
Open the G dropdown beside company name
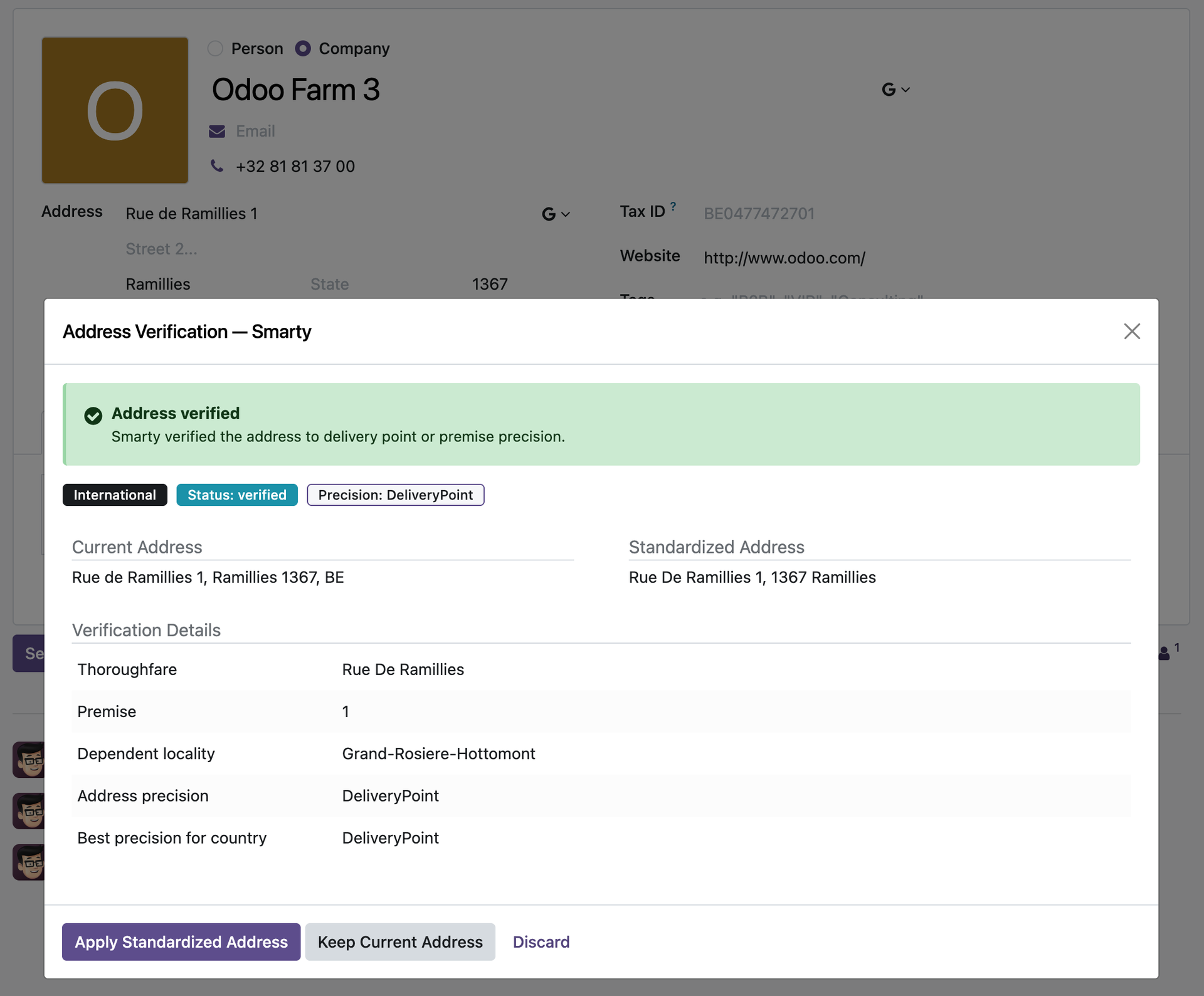(895, 90)
